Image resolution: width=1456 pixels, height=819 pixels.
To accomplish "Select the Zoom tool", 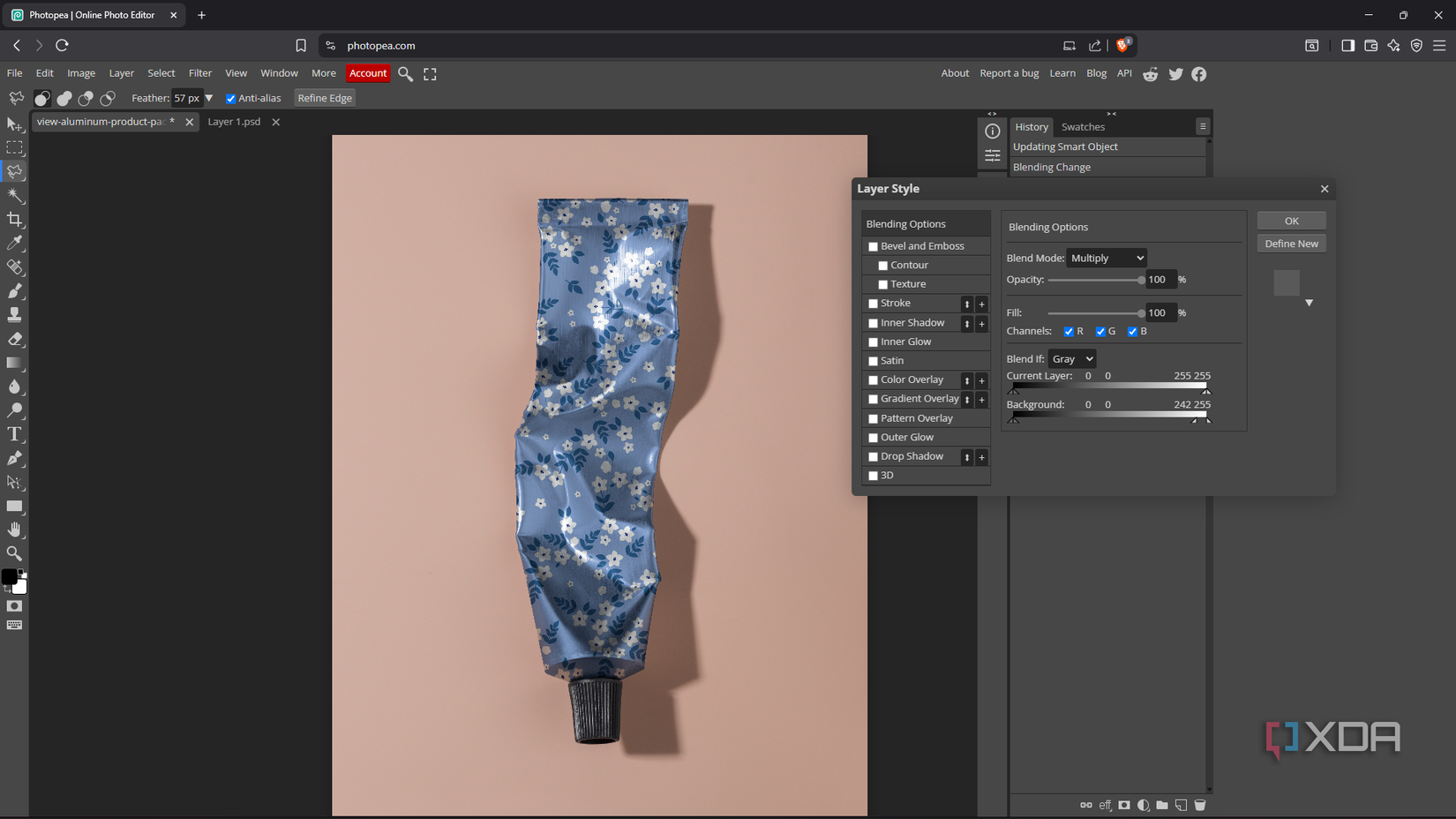I will pos(15,553).
